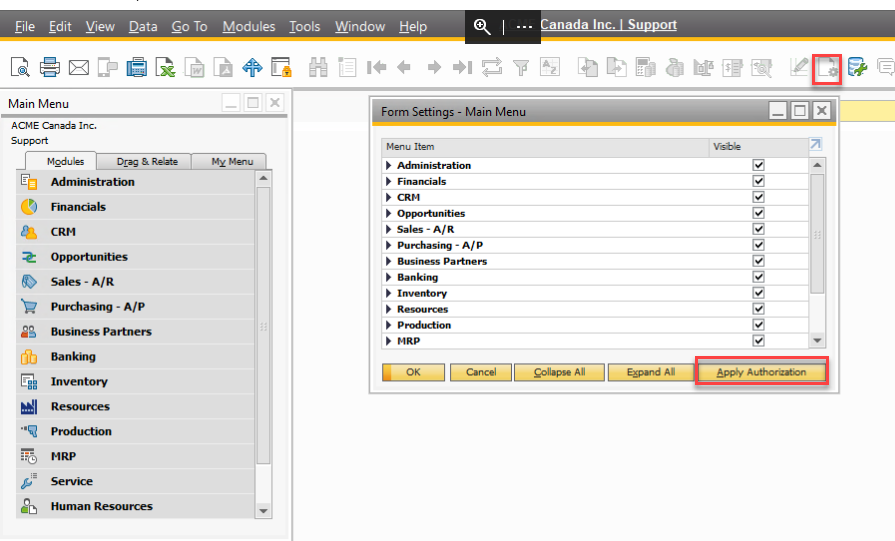Expand Opportunities in Form Settings list

[x=389, y=213]
